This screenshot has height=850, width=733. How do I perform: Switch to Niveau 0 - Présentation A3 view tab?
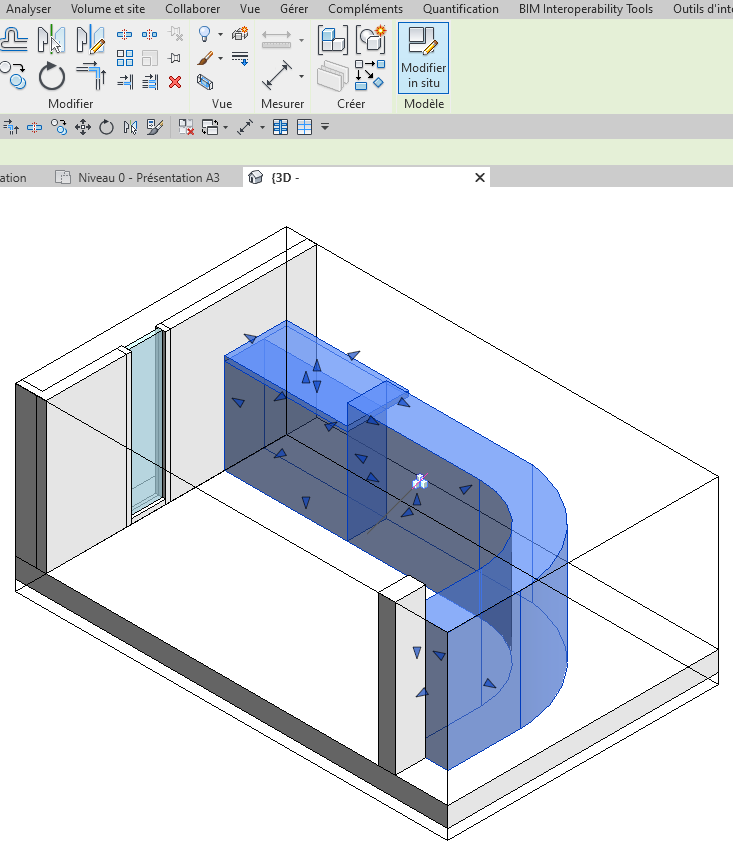pyautogui.click(x=148, y=178)
